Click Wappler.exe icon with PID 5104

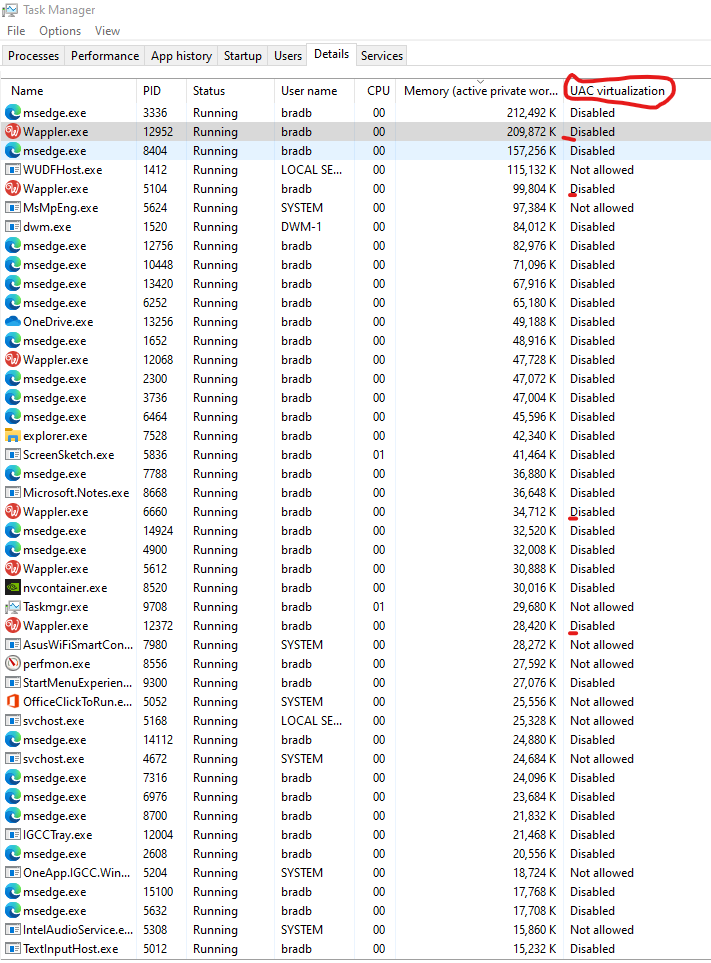pyautogui.click(x=12, y=189)
